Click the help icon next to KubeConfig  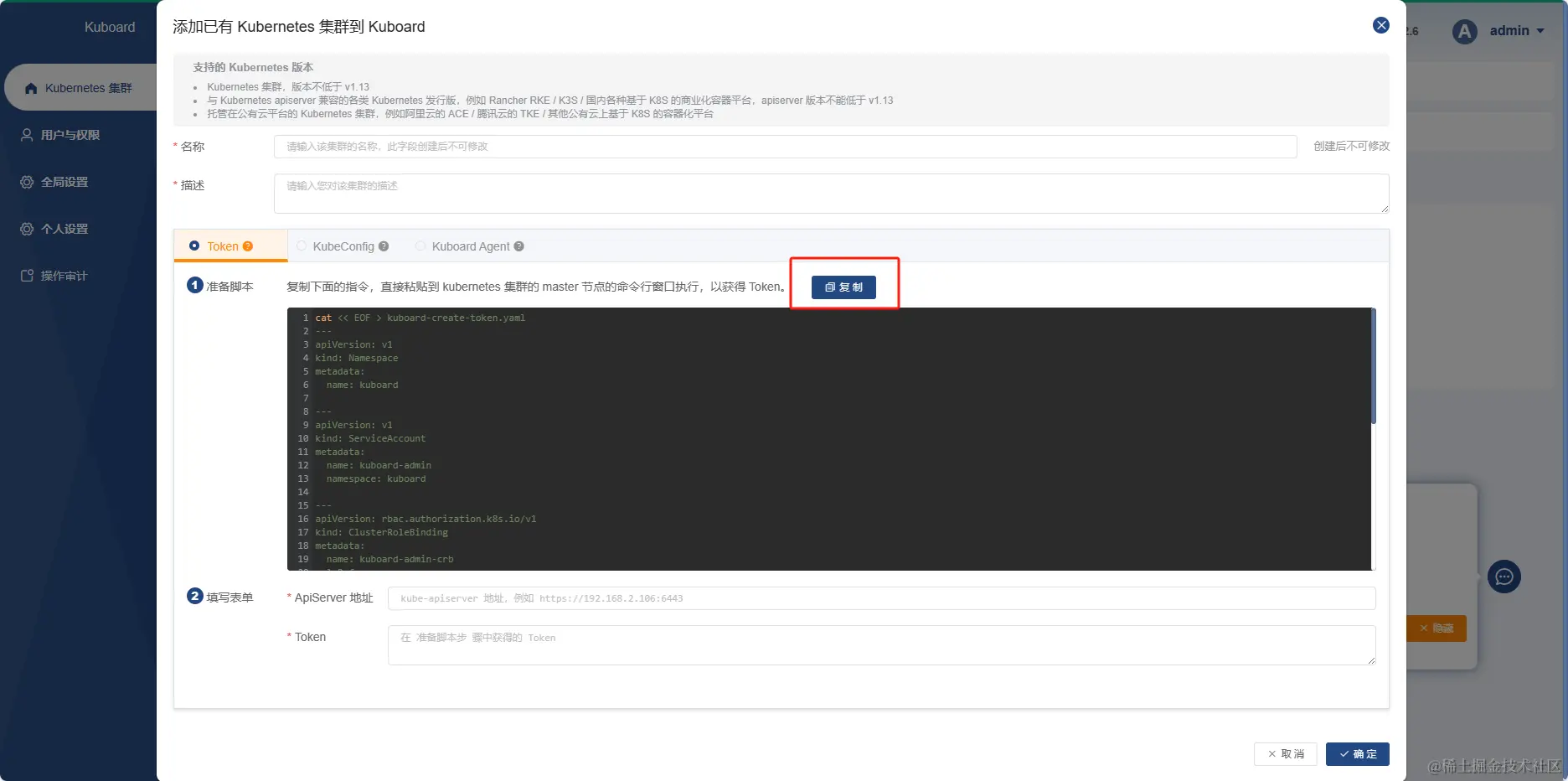[384, 246]
